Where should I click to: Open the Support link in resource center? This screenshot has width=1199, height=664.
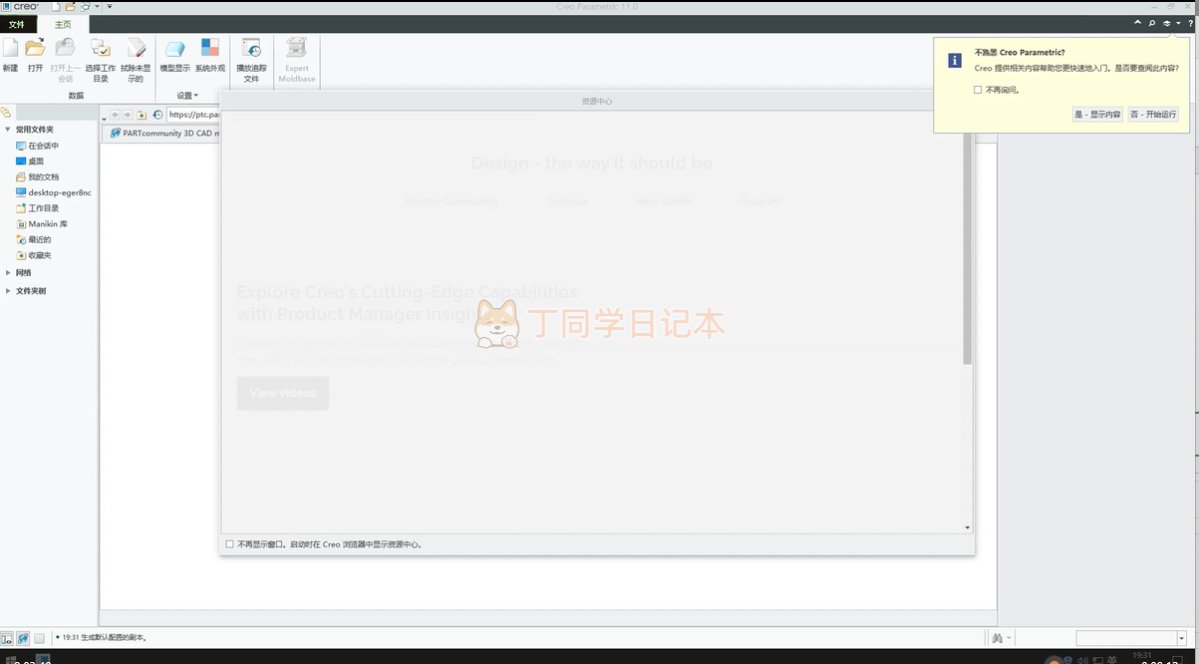pyautogui.click(x=760, y=201)
